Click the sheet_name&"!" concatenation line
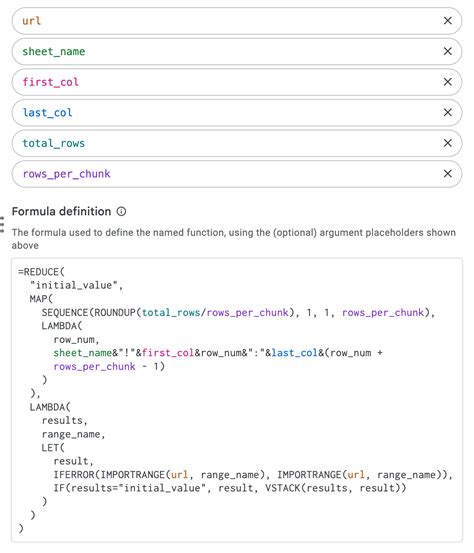474x553 pixels. pyautogui.click(x=218, y=353)
